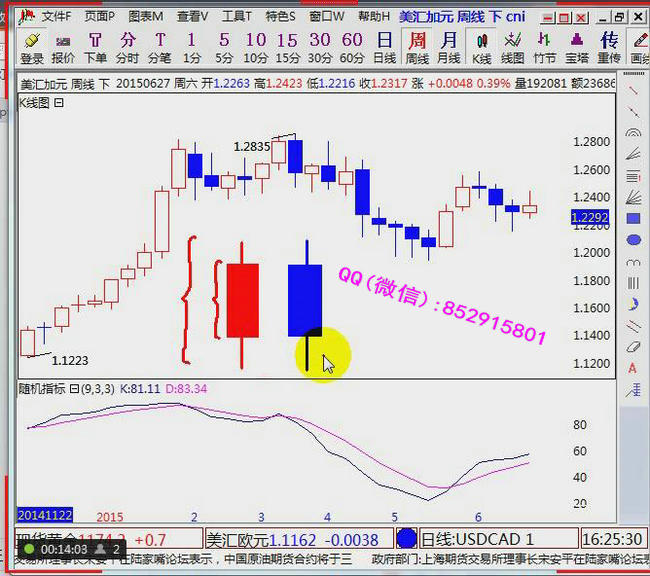Open the 图表M menu
The height and width of the screenshot is (576, 650).
coord(145,17)
